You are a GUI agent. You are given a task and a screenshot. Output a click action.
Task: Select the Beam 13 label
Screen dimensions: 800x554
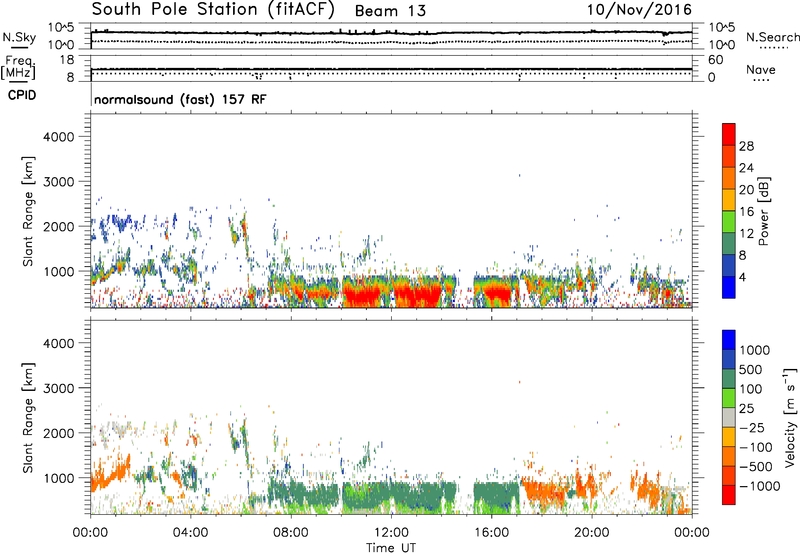coord(390,11)
